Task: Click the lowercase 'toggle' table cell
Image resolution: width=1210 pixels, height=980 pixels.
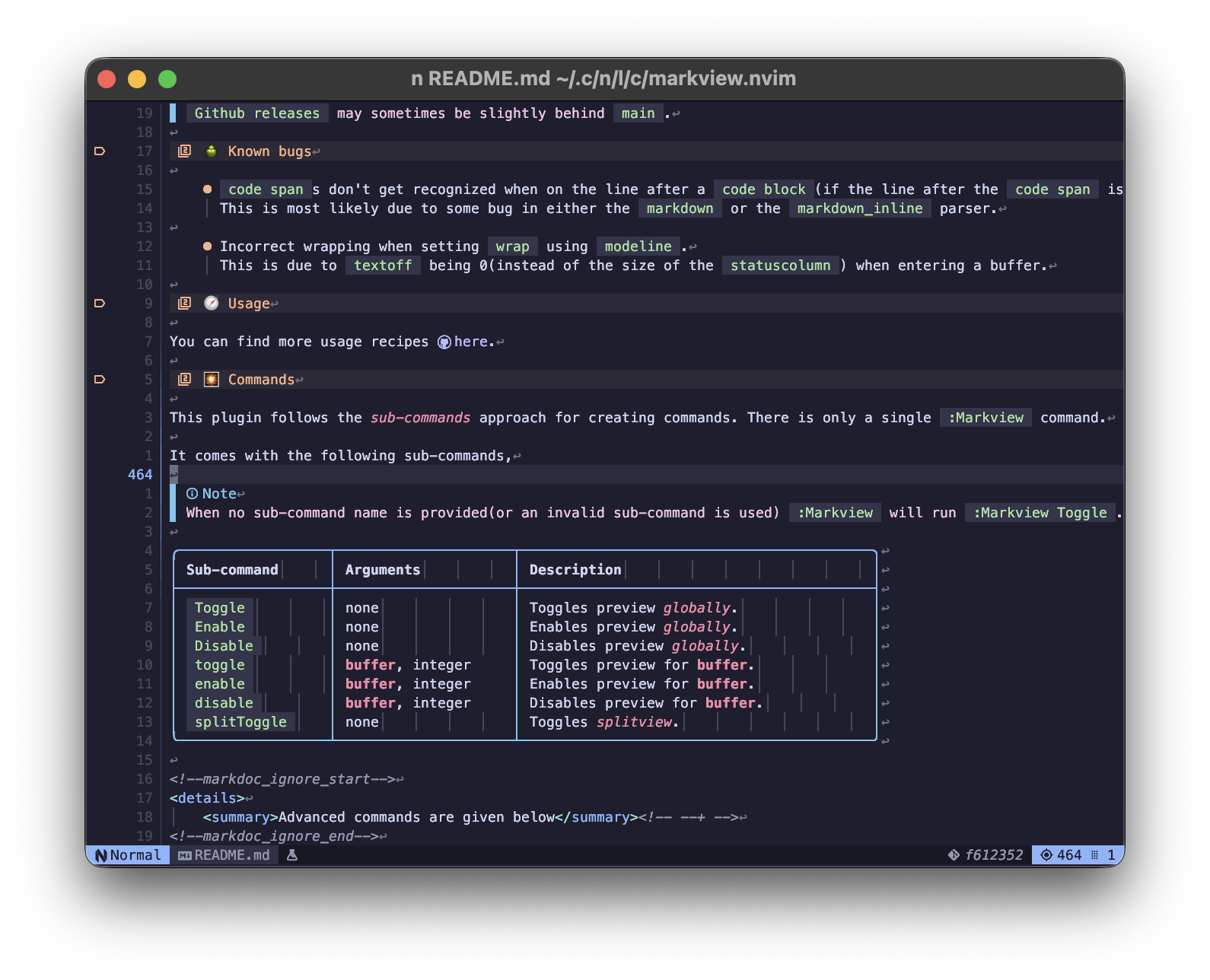Action: (220, 665)
